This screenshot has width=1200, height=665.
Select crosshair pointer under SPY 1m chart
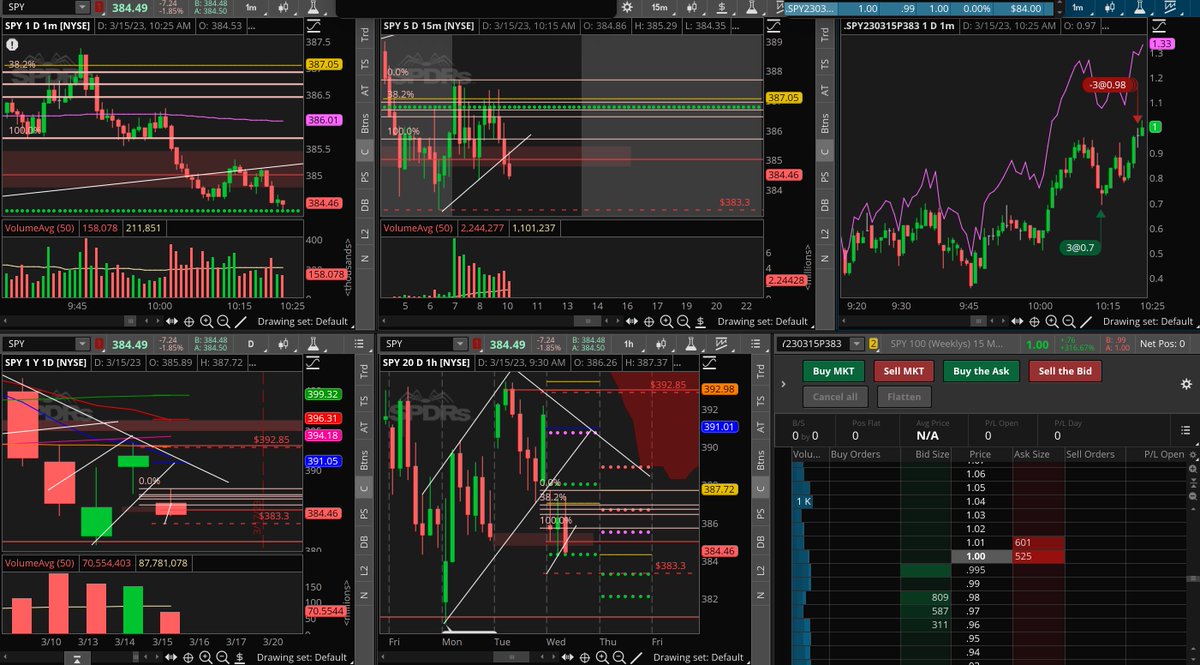coord(189,322)
